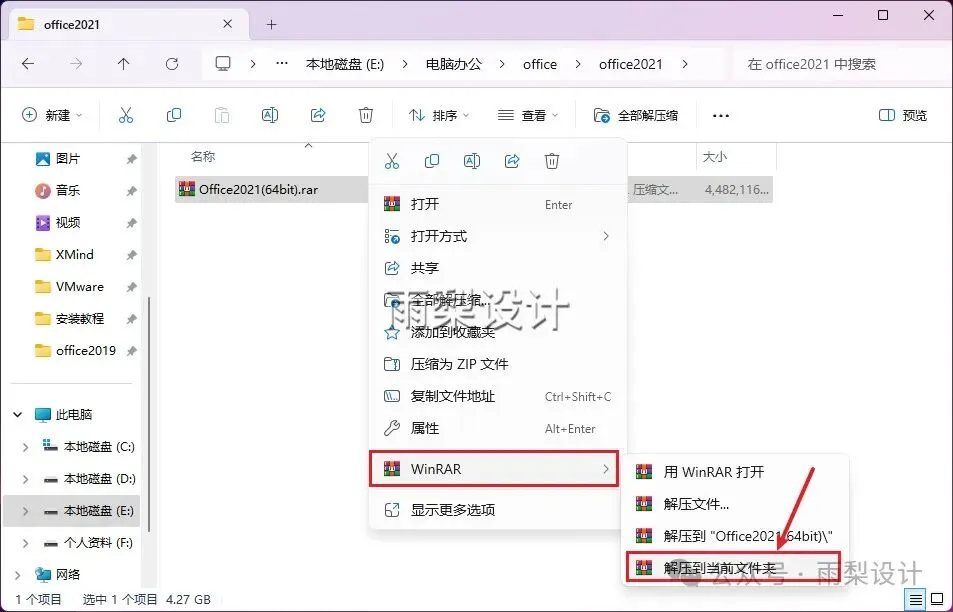Expand the 个人资料 (F:) node
Screen dimensions: 953x612
point(26,543)
